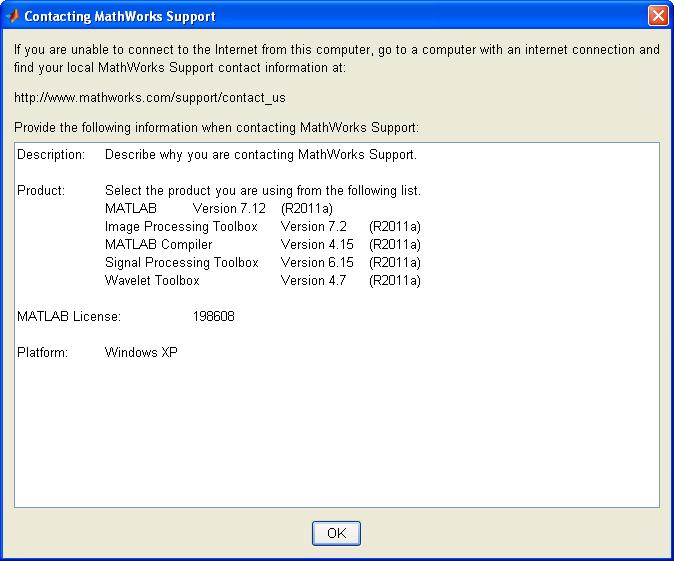The height and width of the screenshot is (561, 674).
Task: Click the license number 198608
Action: pyautogui.click(x=213, y=317)
